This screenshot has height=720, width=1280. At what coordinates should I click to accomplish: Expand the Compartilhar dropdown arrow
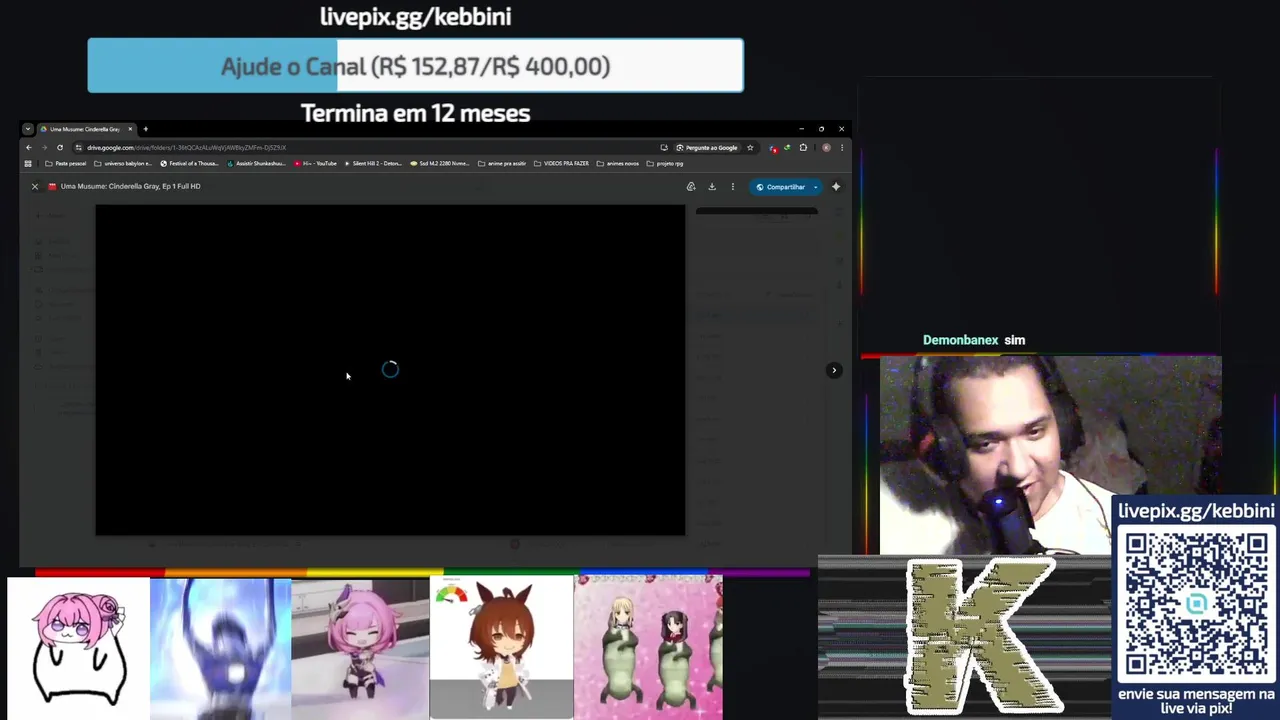[816, 187]
